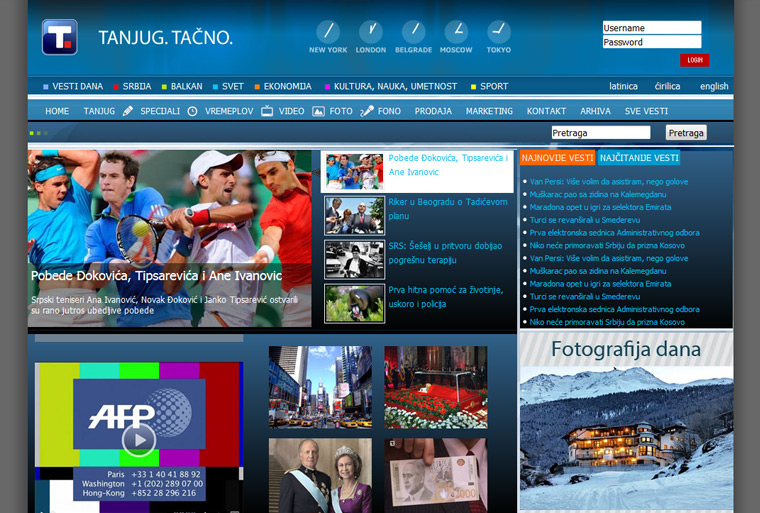Switch to Najčitanije vesti tab
Viewport: 760px width, 513px height.
[x=639, y=158]
